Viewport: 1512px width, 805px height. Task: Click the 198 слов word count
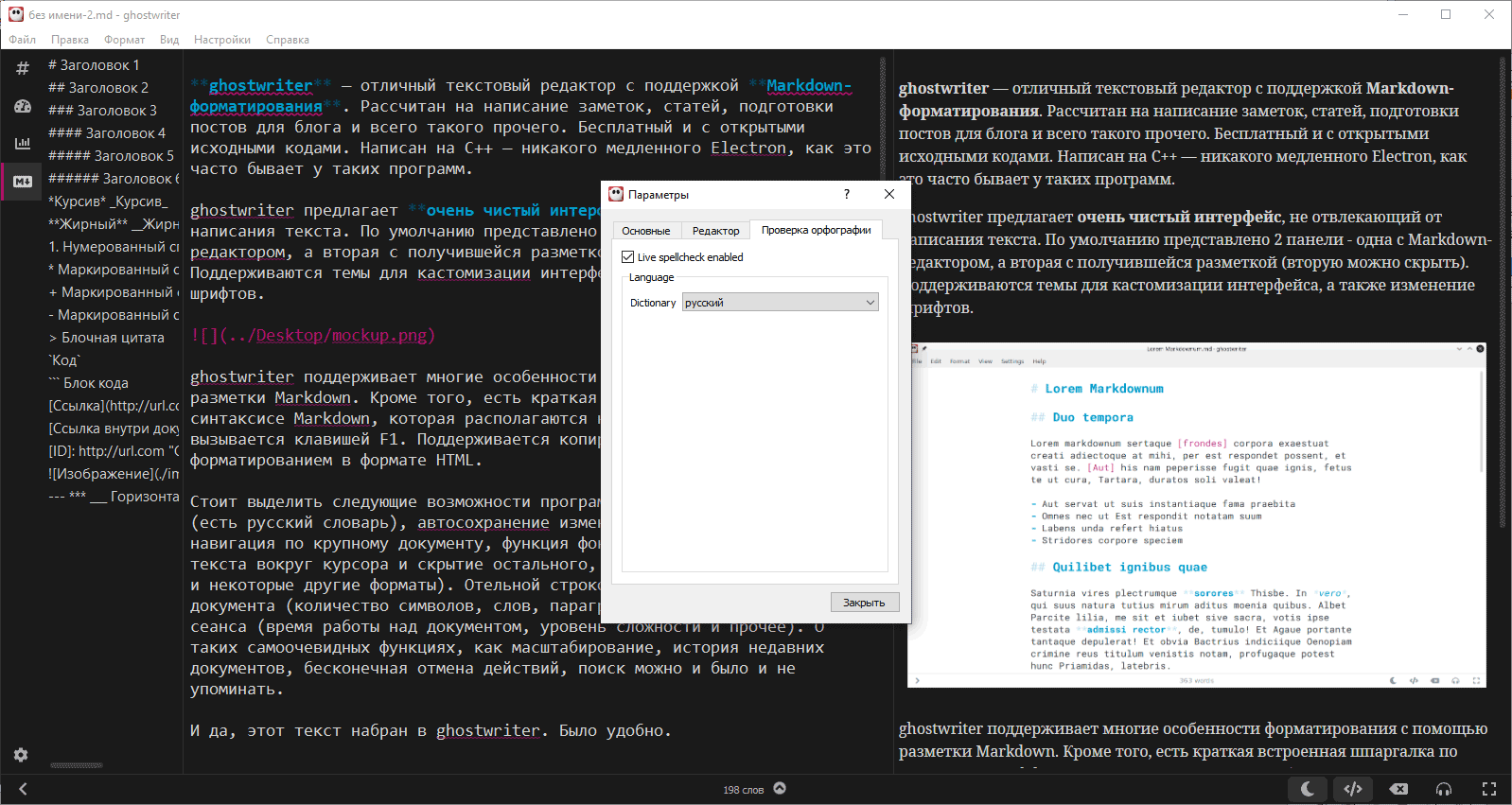[x=743, y=790]
